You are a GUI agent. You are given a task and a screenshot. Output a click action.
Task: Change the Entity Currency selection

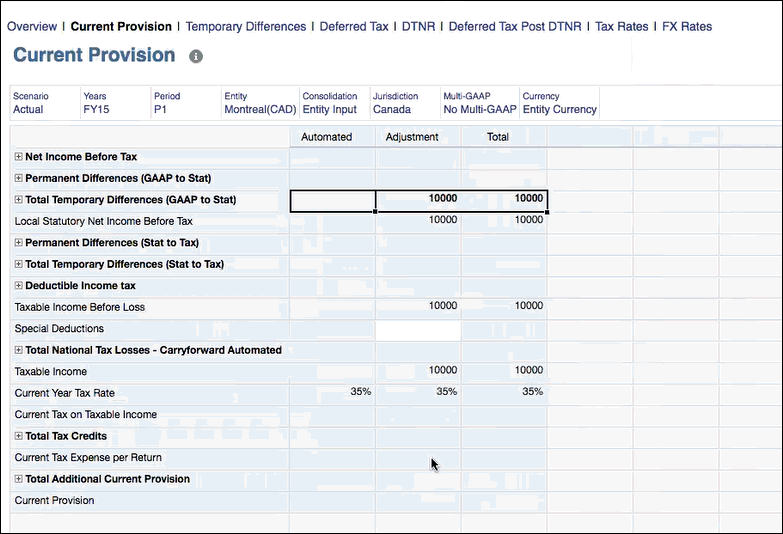[x=559, y=109]
